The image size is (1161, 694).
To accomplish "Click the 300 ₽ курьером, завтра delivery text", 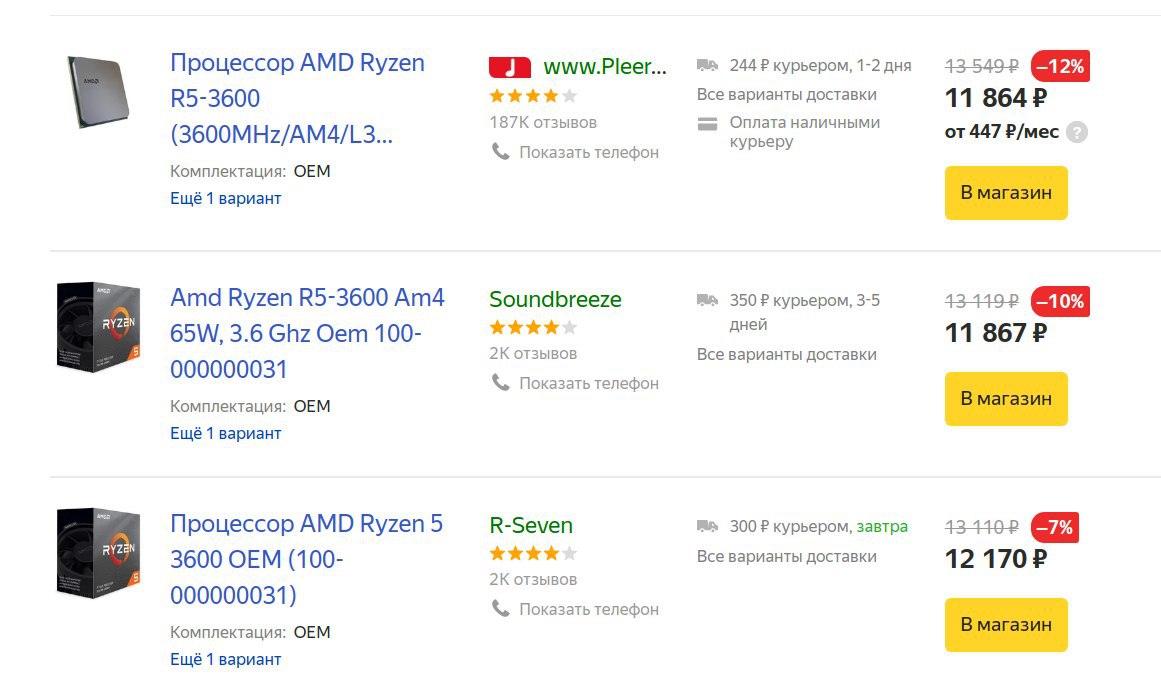I will (x=818, y=527).
